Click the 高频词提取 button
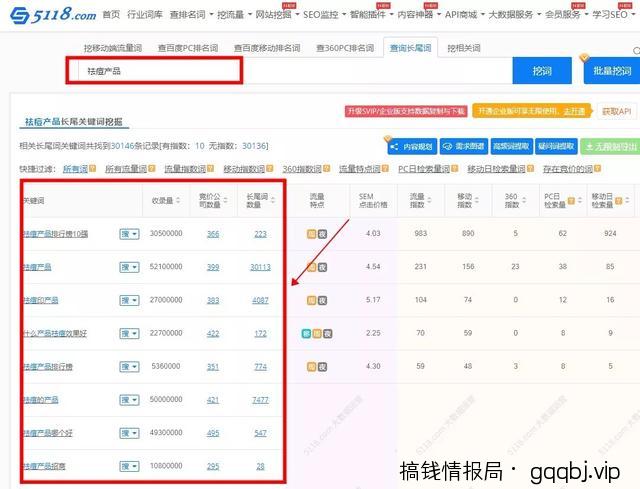This screenshot has height=489, width=640. pos(511,146)
